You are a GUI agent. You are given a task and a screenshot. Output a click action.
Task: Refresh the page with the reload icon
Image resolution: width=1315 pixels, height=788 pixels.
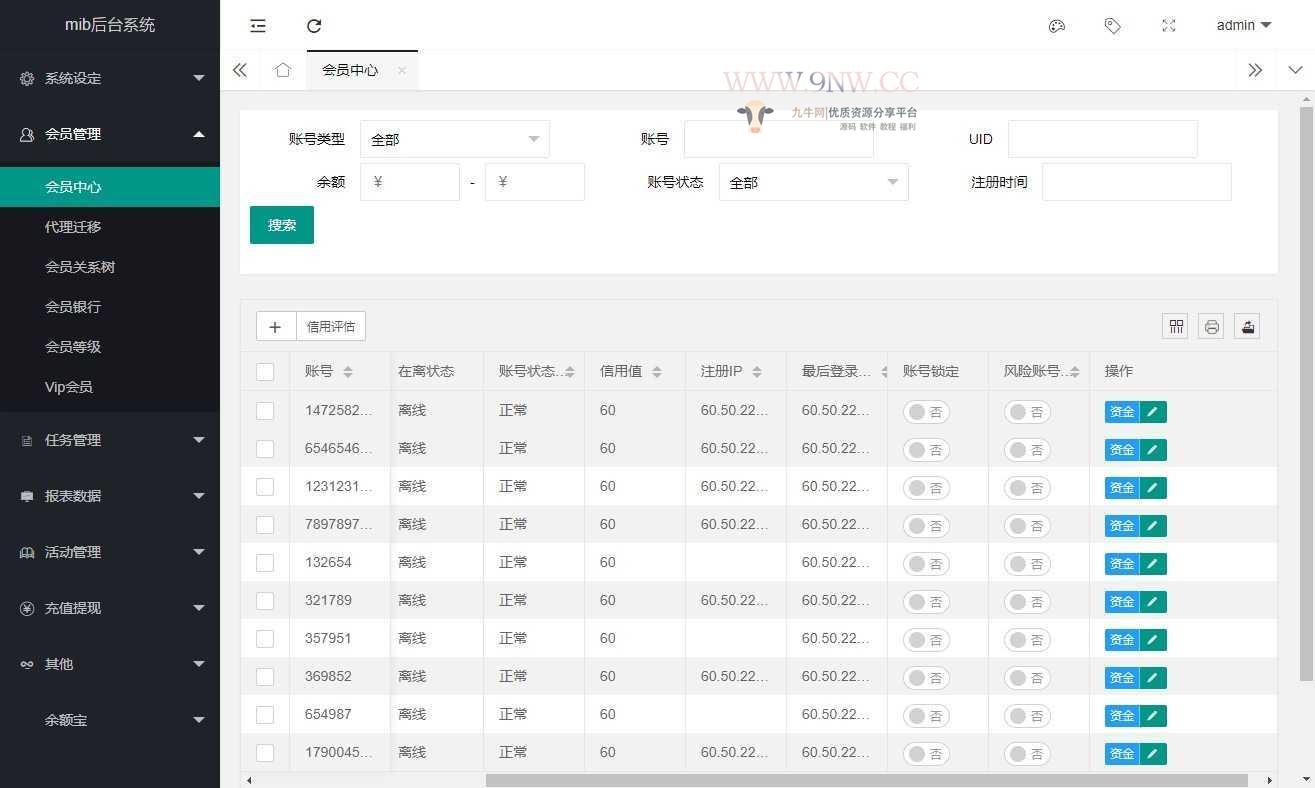[314, 26]
